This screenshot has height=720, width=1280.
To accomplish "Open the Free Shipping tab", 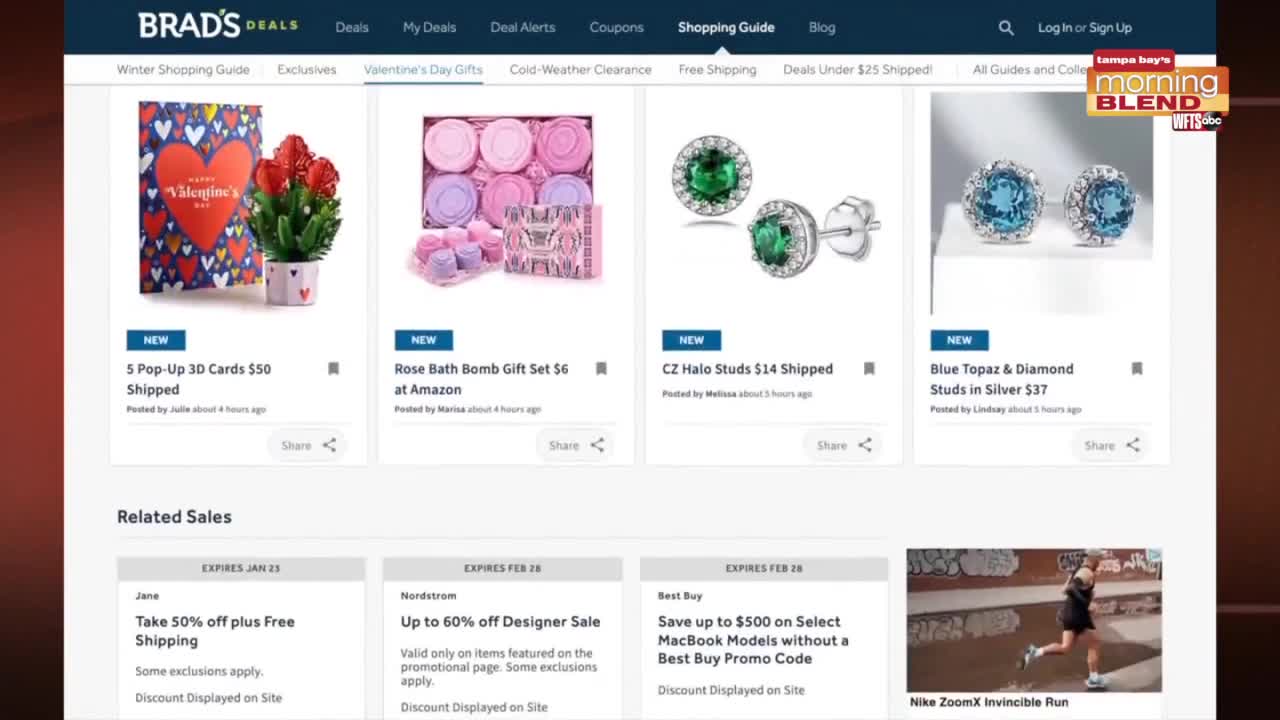I will 718,70.
